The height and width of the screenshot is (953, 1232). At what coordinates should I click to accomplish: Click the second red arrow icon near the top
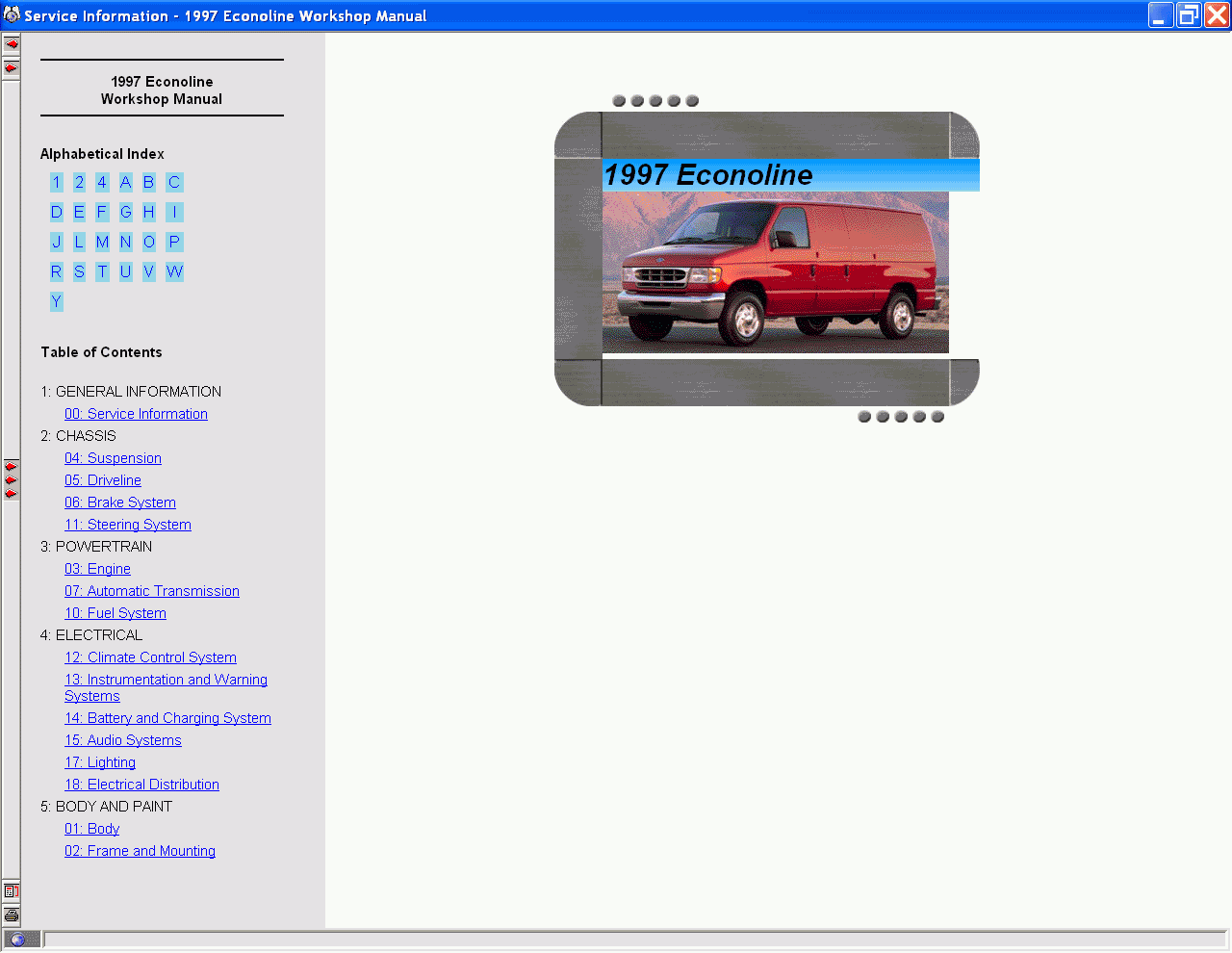12,68
